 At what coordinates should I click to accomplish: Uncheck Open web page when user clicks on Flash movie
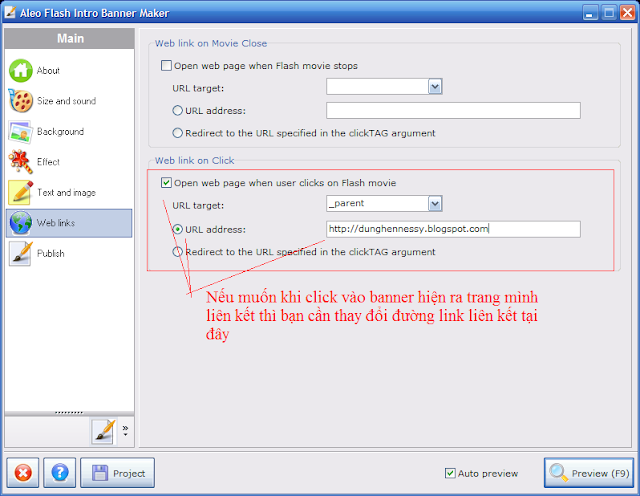166,183
